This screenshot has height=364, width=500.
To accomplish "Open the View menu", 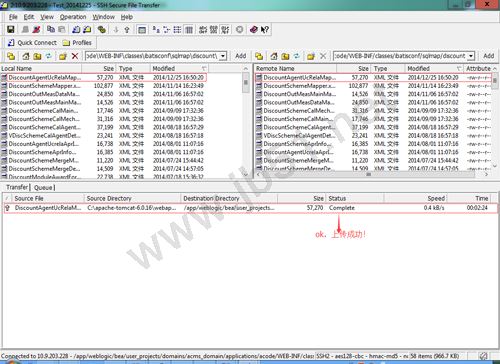I will tap(47, 17).
